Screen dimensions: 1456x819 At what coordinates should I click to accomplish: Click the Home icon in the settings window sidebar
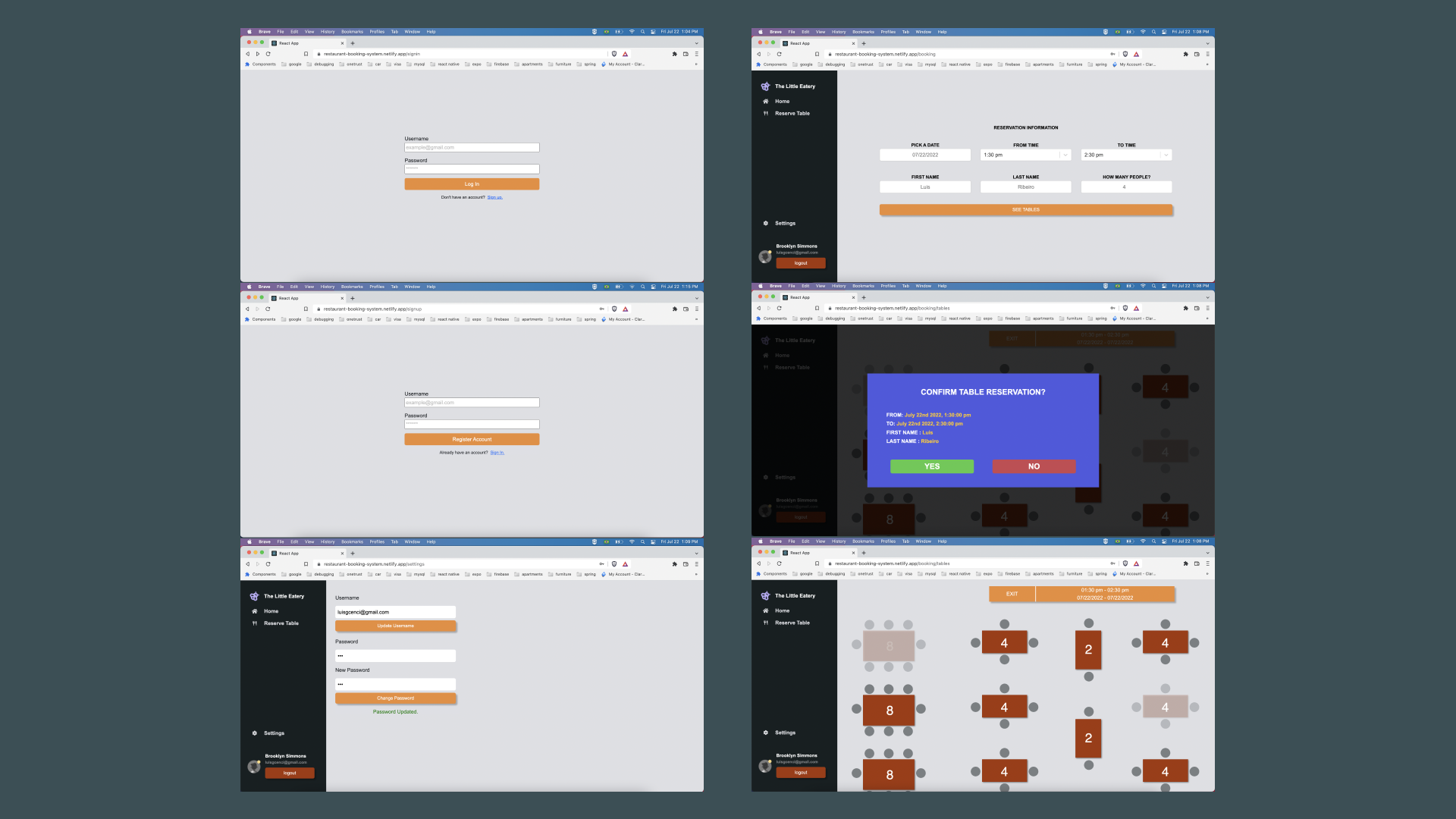click(x=255, y=611)
